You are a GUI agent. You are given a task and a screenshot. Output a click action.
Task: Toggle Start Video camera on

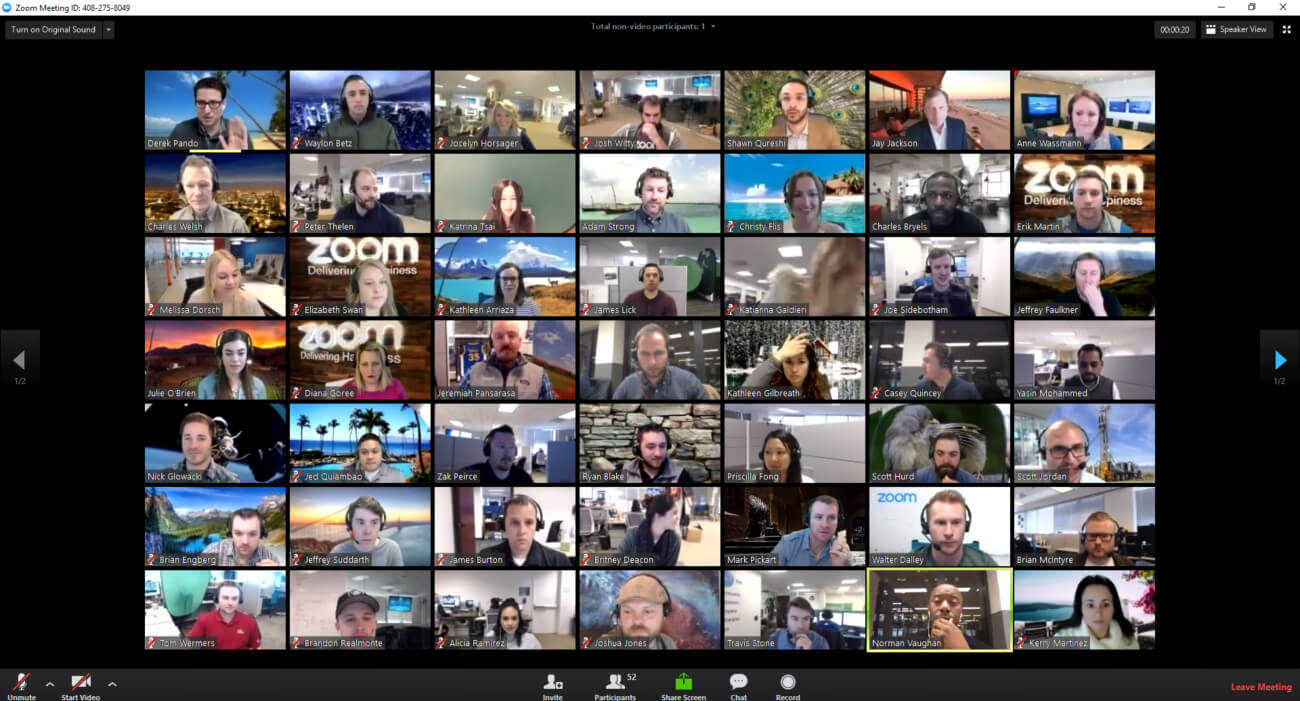[80, 684]
